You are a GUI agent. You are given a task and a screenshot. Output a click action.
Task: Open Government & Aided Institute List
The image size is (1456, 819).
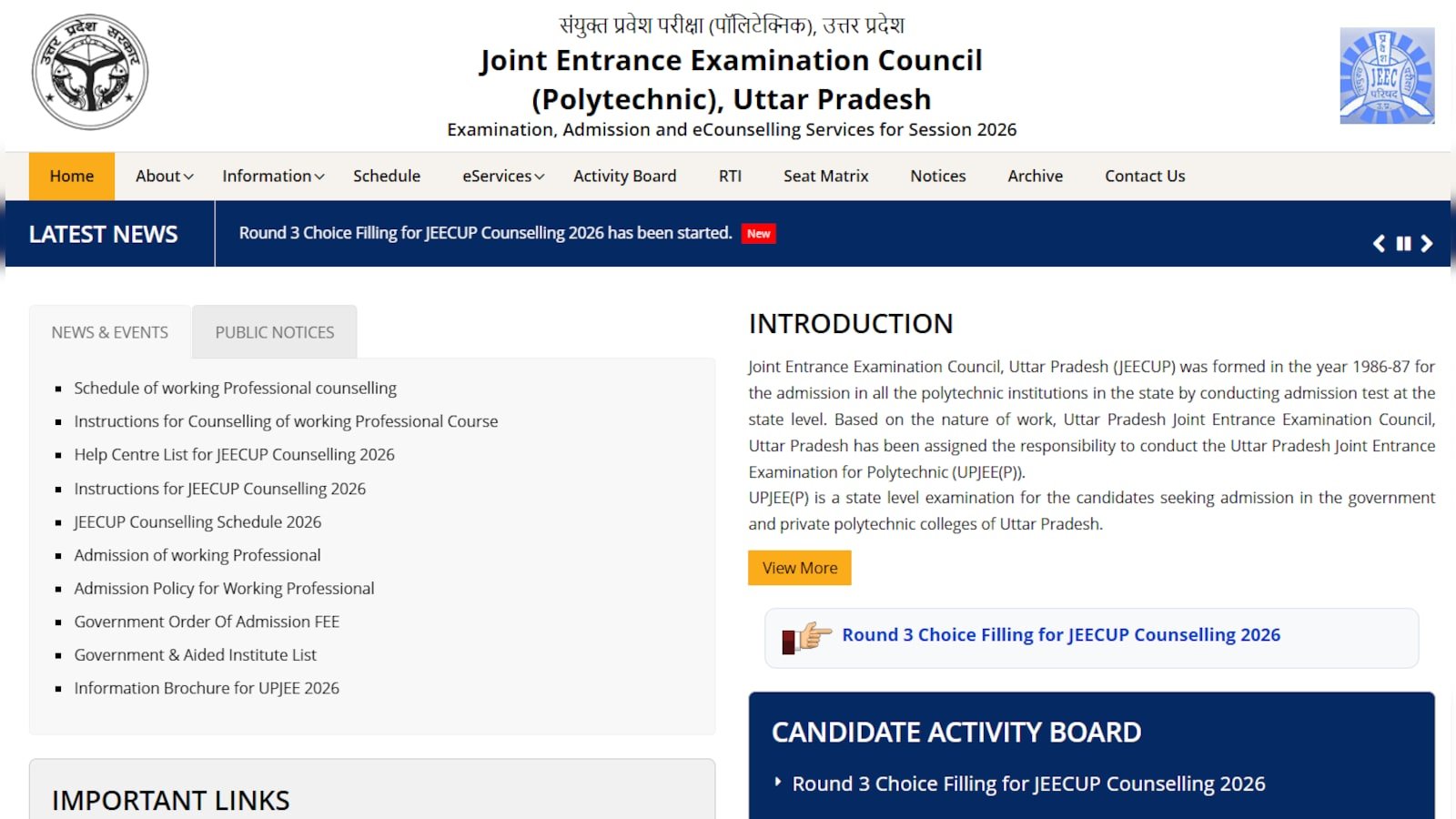[196, 655]
